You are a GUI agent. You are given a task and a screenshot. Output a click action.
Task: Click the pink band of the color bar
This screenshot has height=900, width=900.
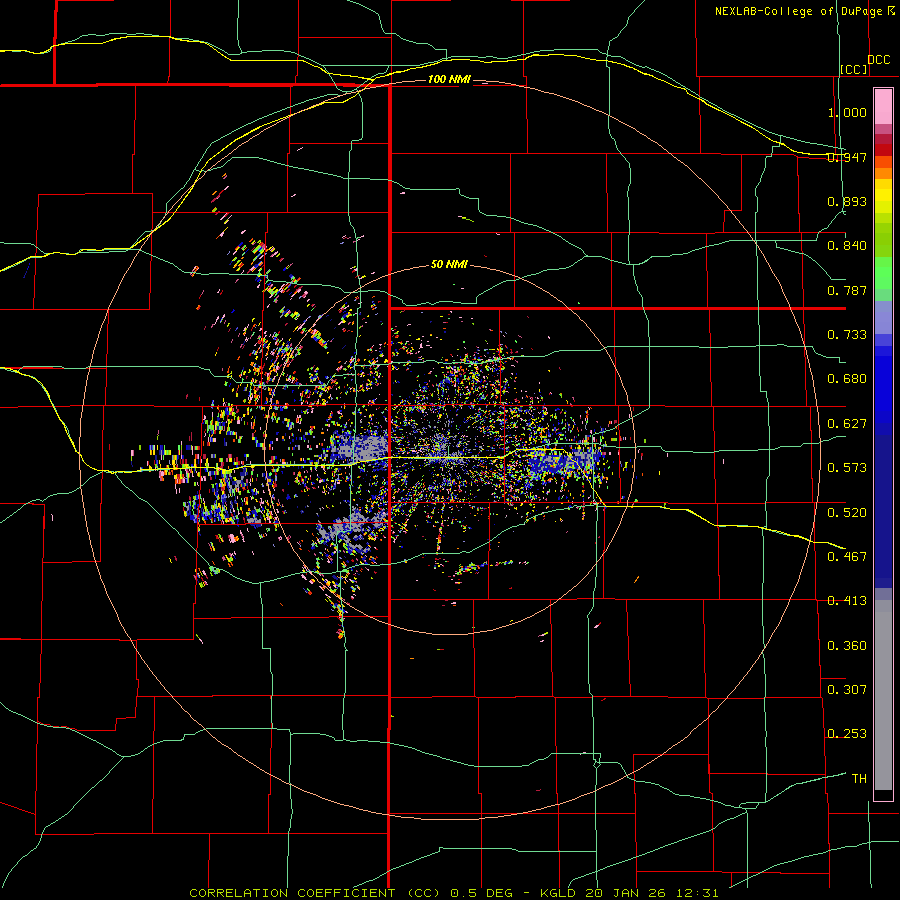pyautogui.click(x=883, y=106)
